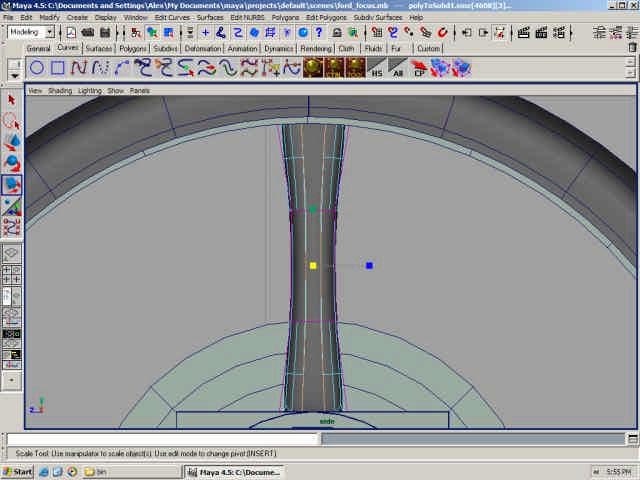This screenshot has height=480, width=640.
Task: Click the NURBS square shelf icon
Action: (58, 68)
